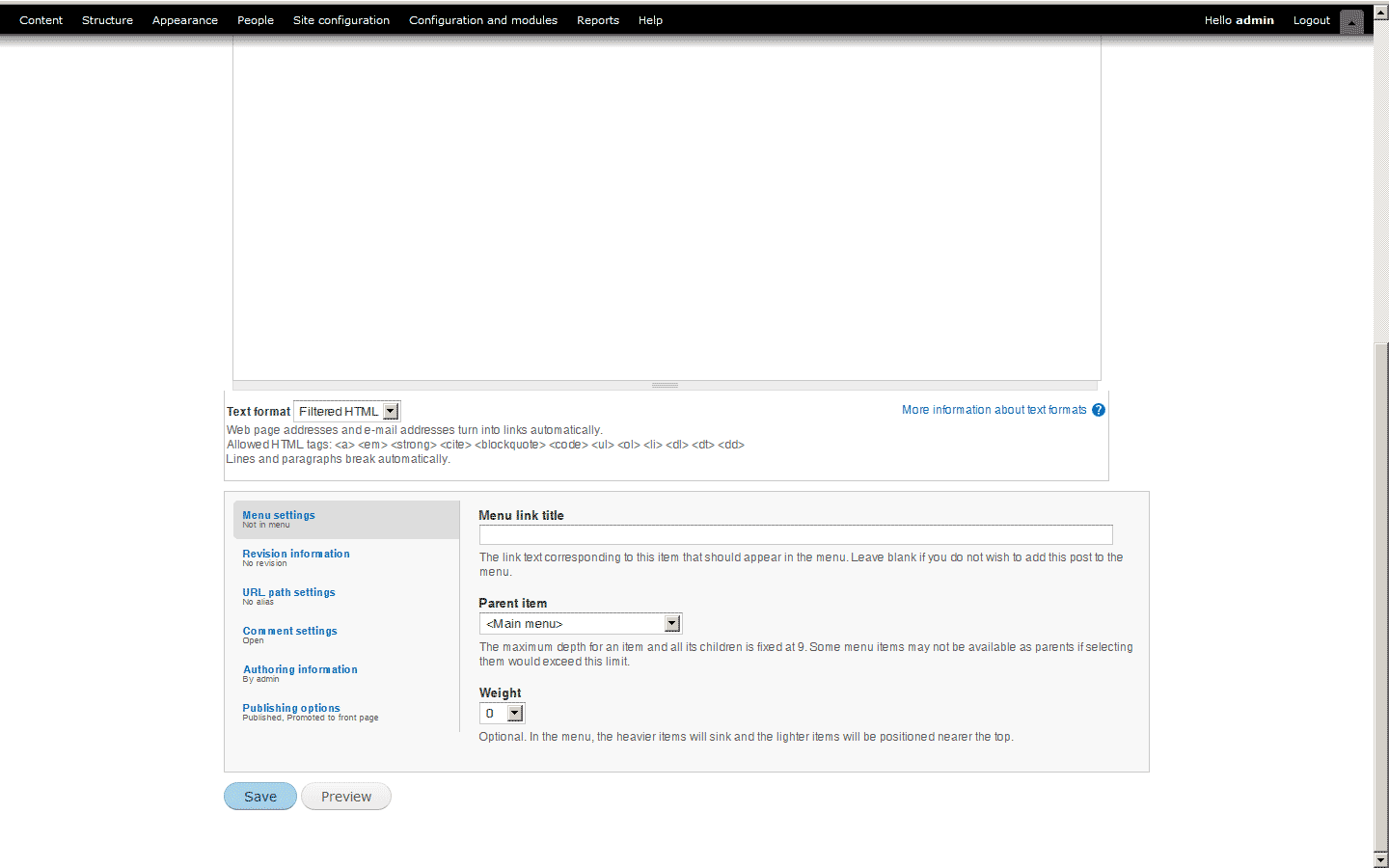Open Site configuration menu

point(341,20)
